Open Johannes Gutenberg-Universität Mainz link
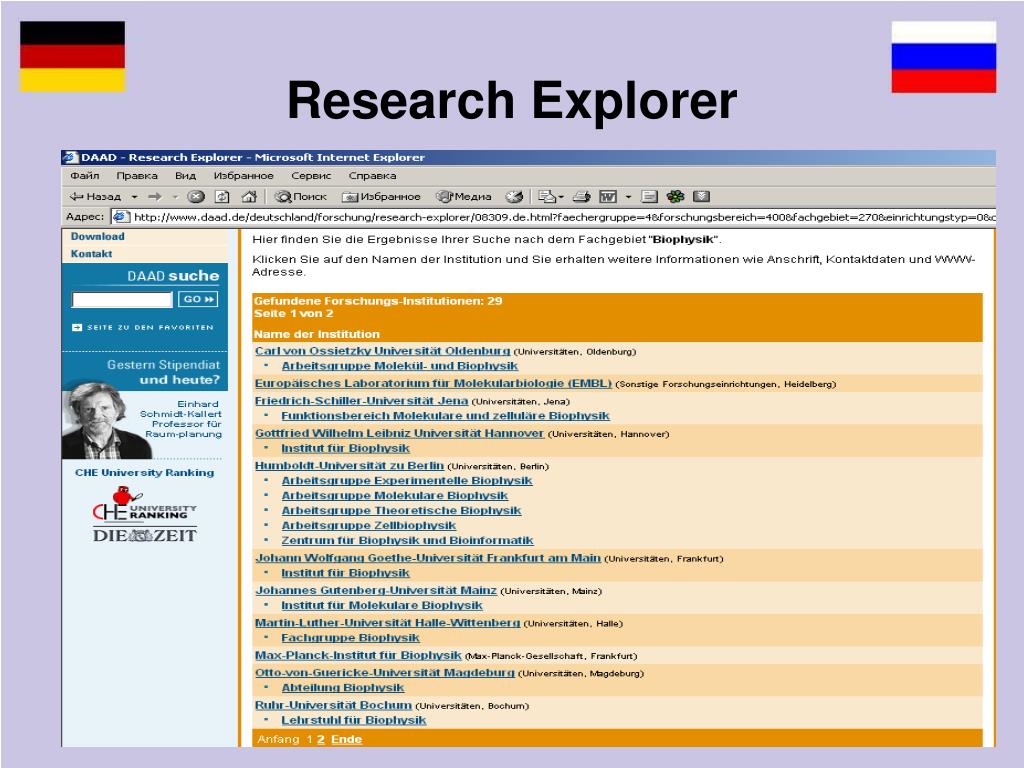This screenshot has width=1024, height=768. click(376, 590)
